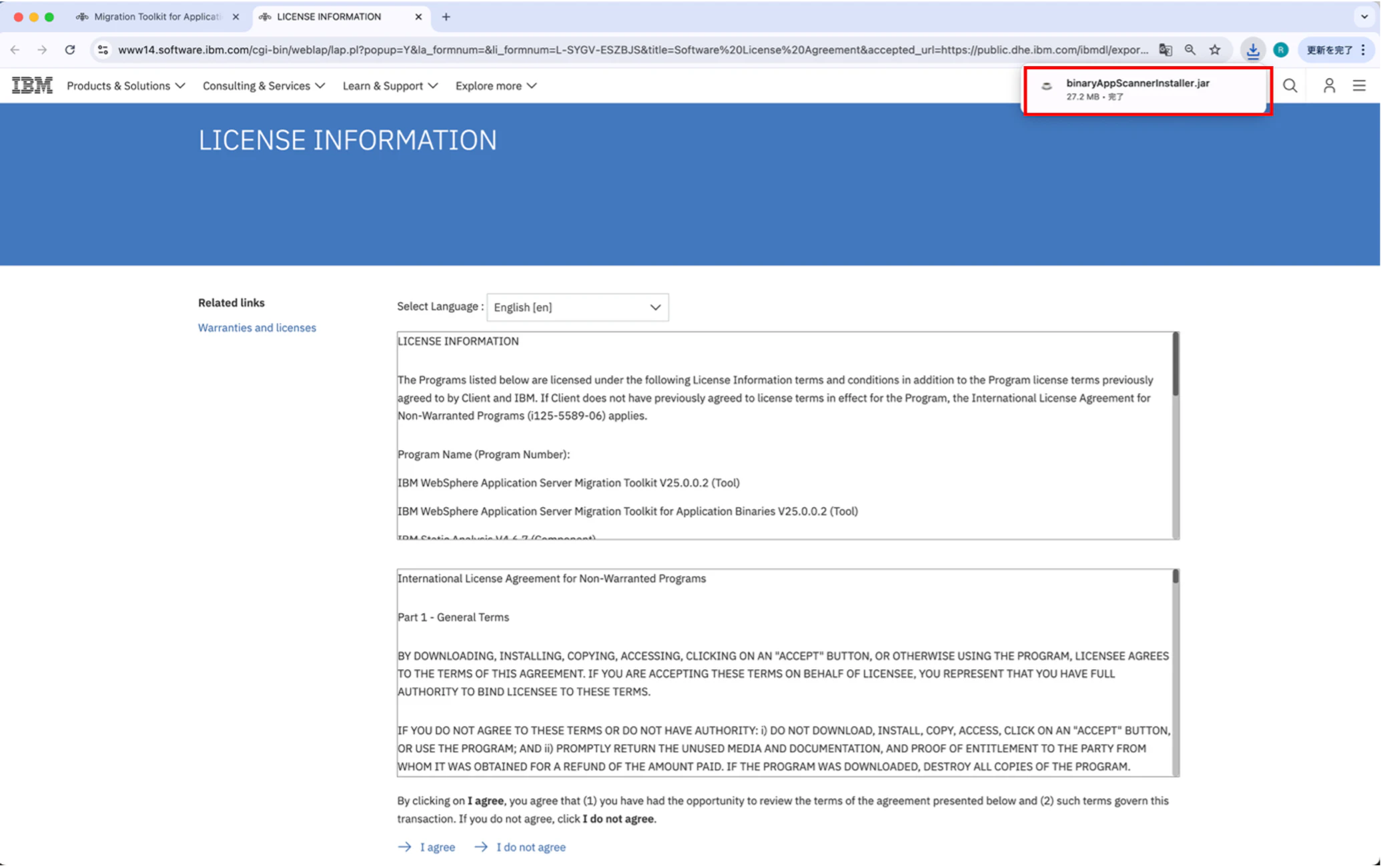Click the Program Name (Program Number) line
Image resolution: width=1385 pixels, height=868 pixels.
pos(484,454)
